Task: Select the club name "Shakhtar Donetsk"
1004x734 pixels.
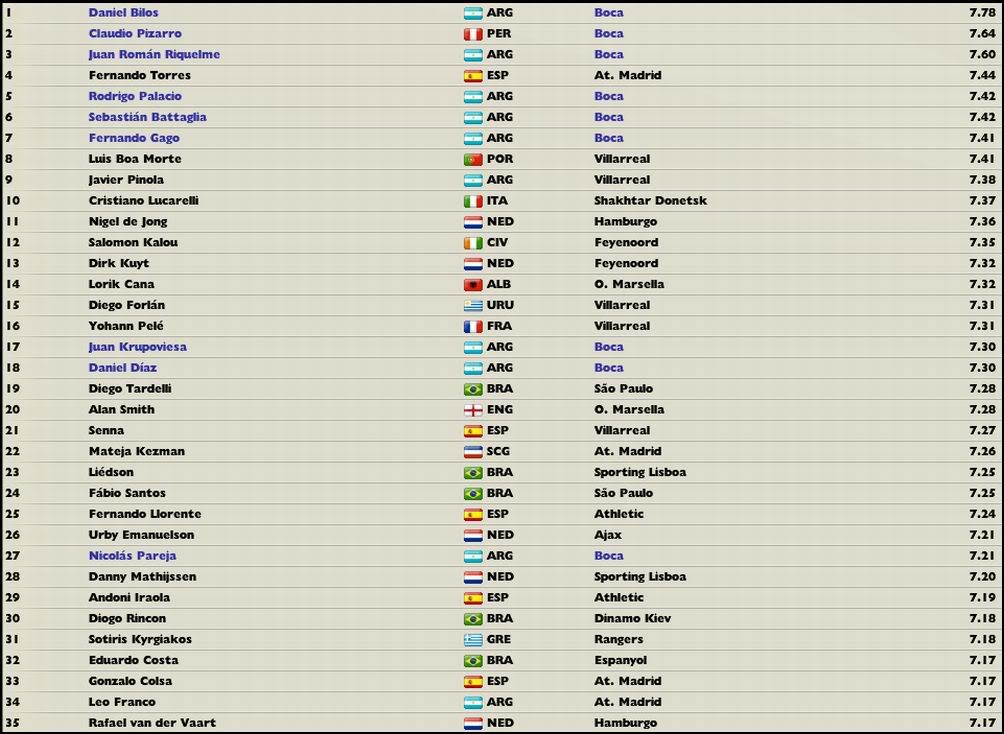Action: [651, 201]
